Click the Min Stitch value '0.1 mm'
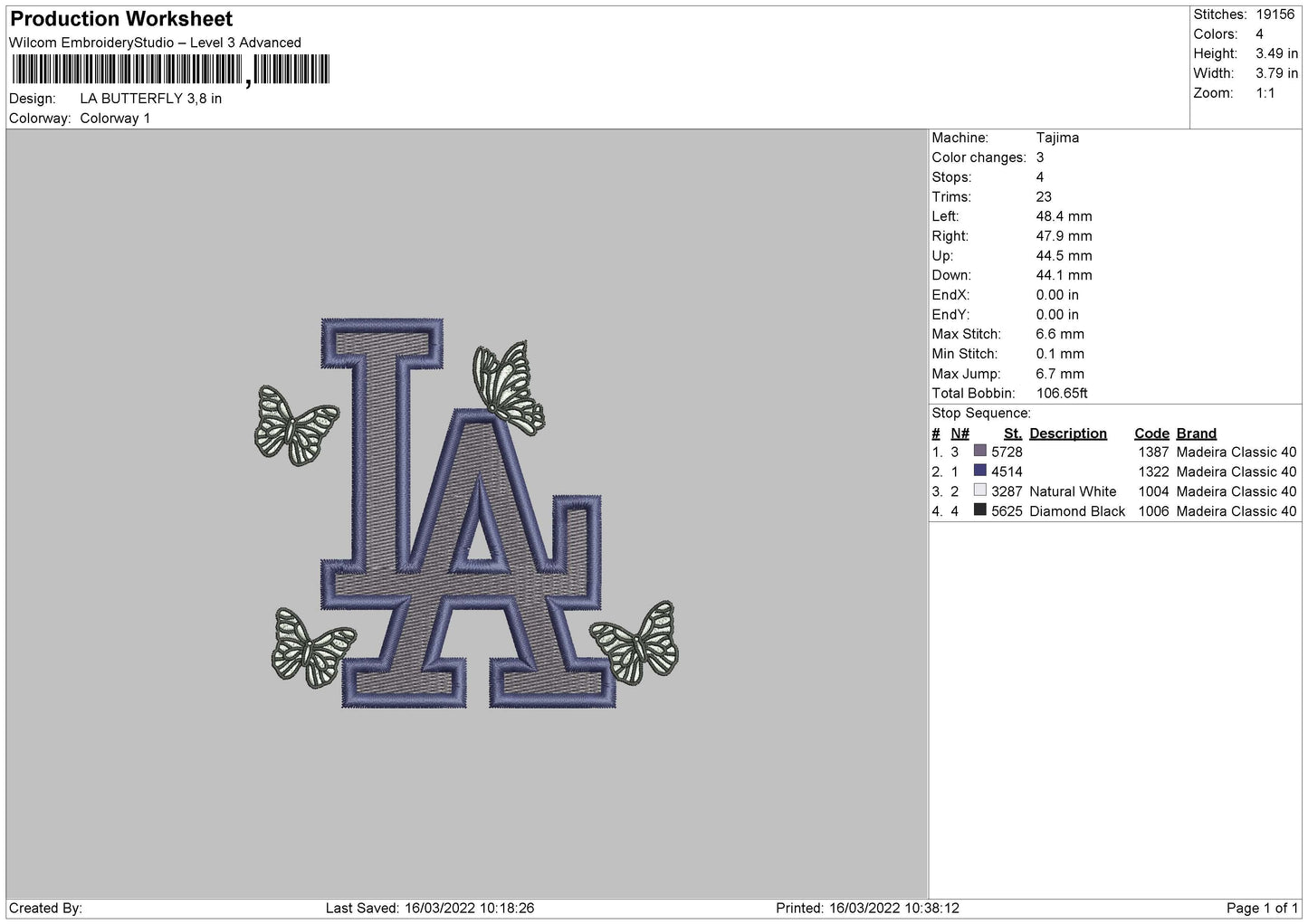 coord(1060,354)
